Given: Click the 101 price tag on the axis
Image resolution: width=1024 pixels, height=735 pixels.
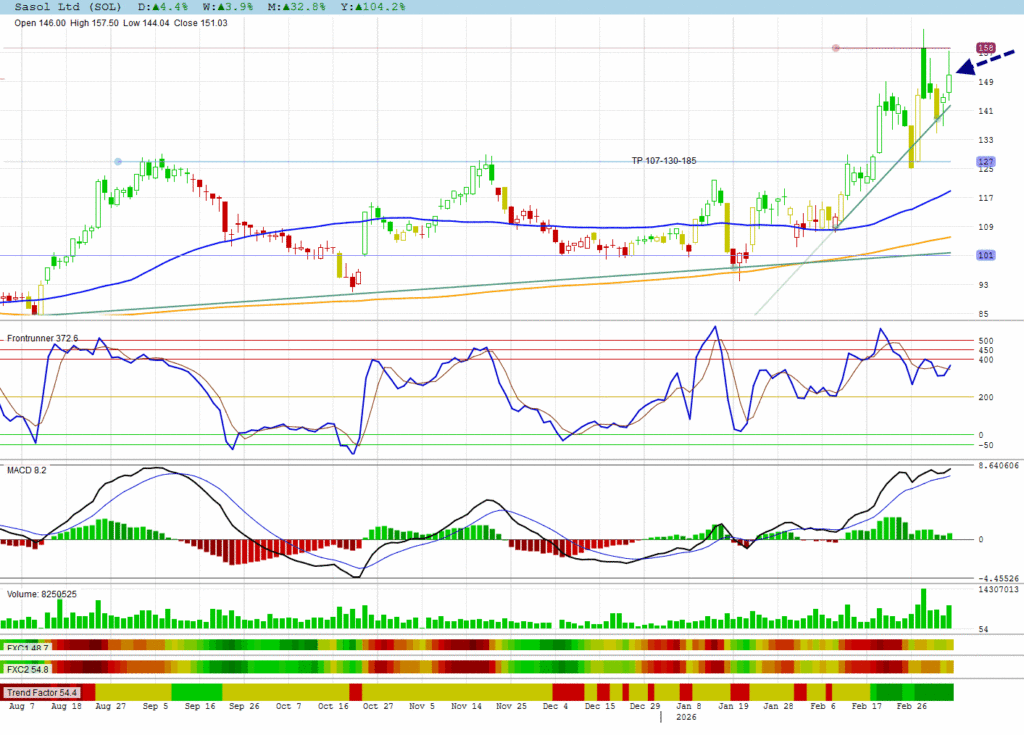Looking at the screenshot, I should coord(985,256).
